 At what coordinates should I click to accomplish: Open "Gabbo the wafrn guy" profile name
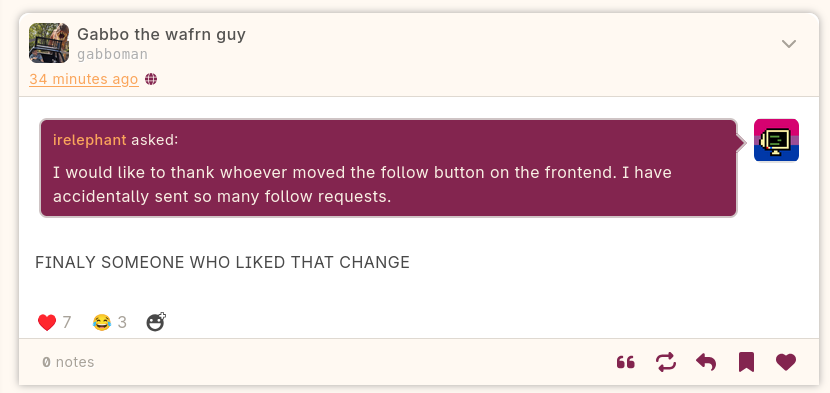pyautogui.click(x=161, y=34)
